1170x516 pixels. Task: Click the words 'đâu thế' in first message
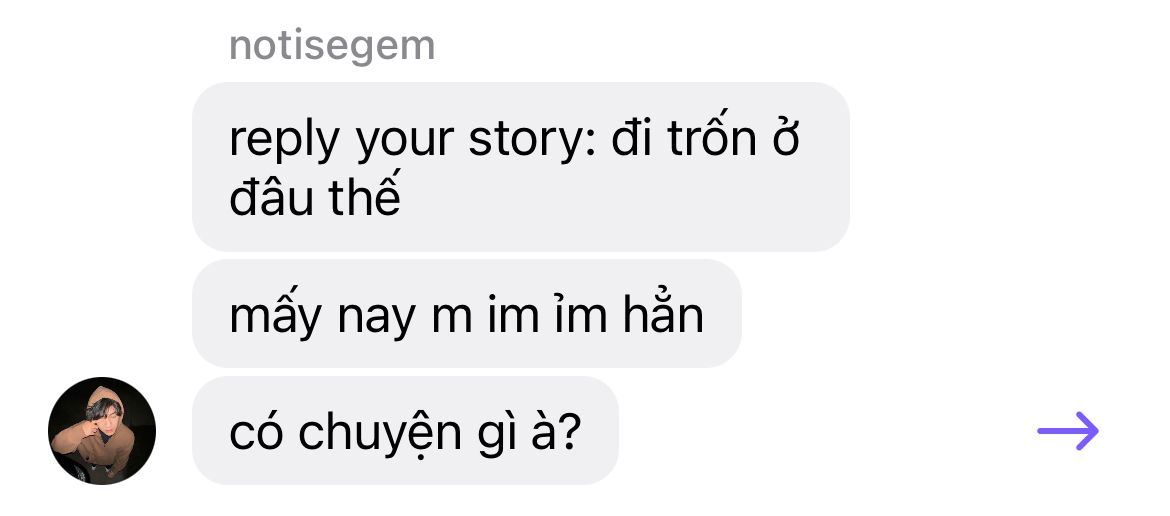tap(315, 196)
